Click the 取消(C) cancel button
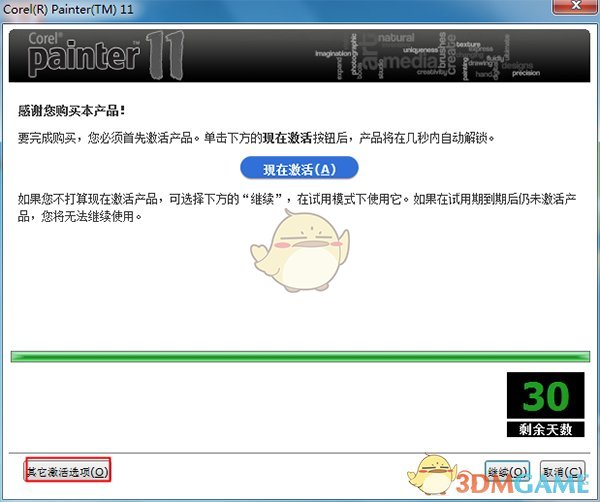600x502 pixels. (562, 472)
